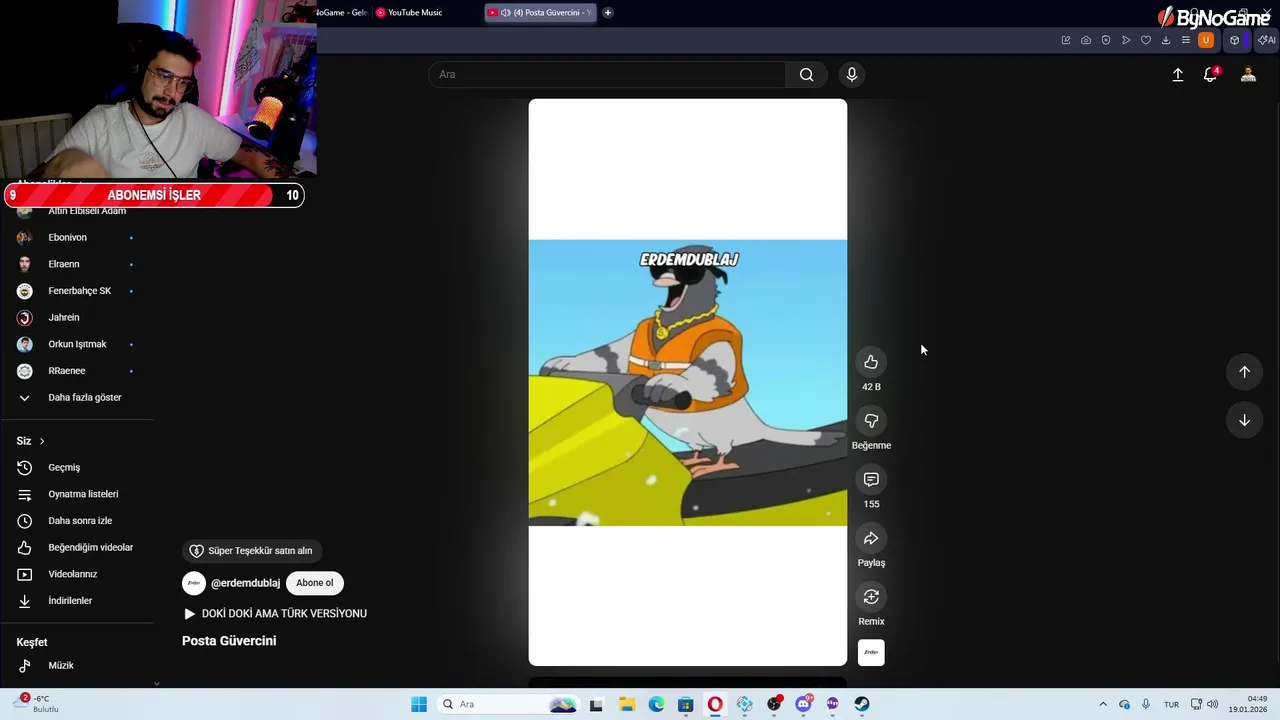
Task: Open the YouTube upload arrow button
Action: click(1178, 75)
